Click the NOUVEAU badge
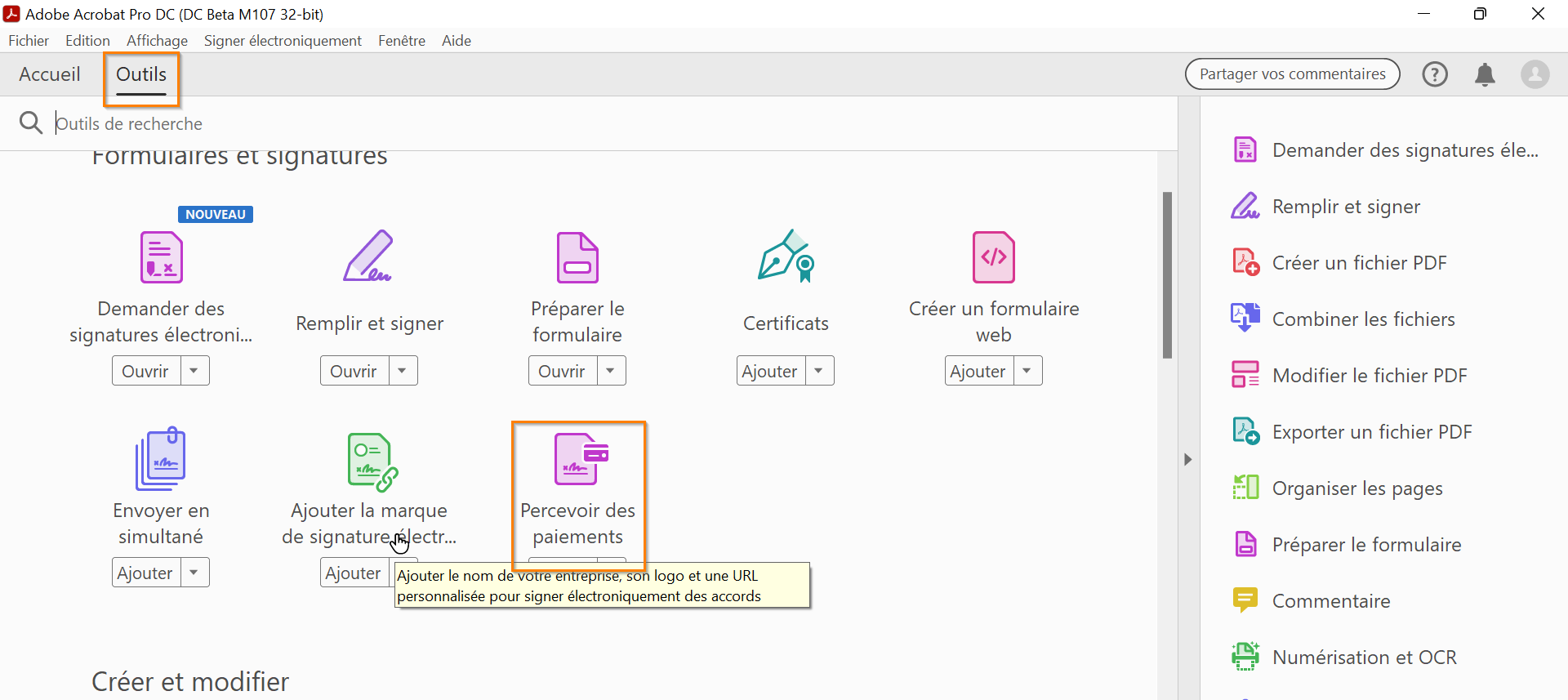1568x700 pixels. [216, 214]
